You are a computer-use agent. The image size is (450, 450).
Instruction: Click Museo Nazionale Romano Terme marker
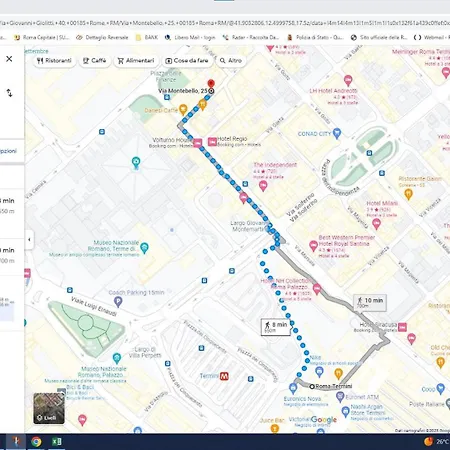click(x=144, y=248)
